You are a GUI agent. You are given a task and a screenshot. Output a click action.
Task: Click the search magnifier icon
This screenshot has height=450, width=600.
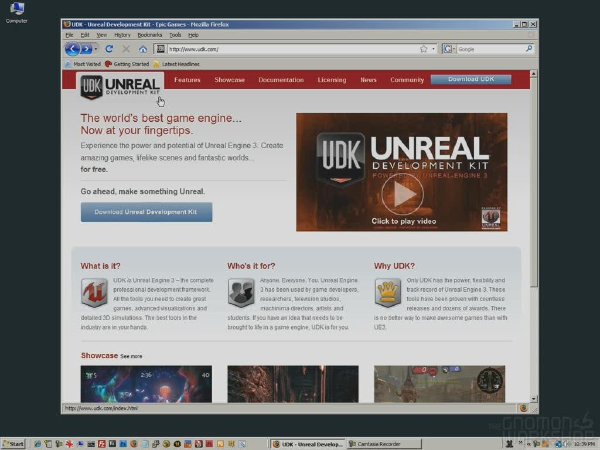pyautogui.click(x=529, y=49)
